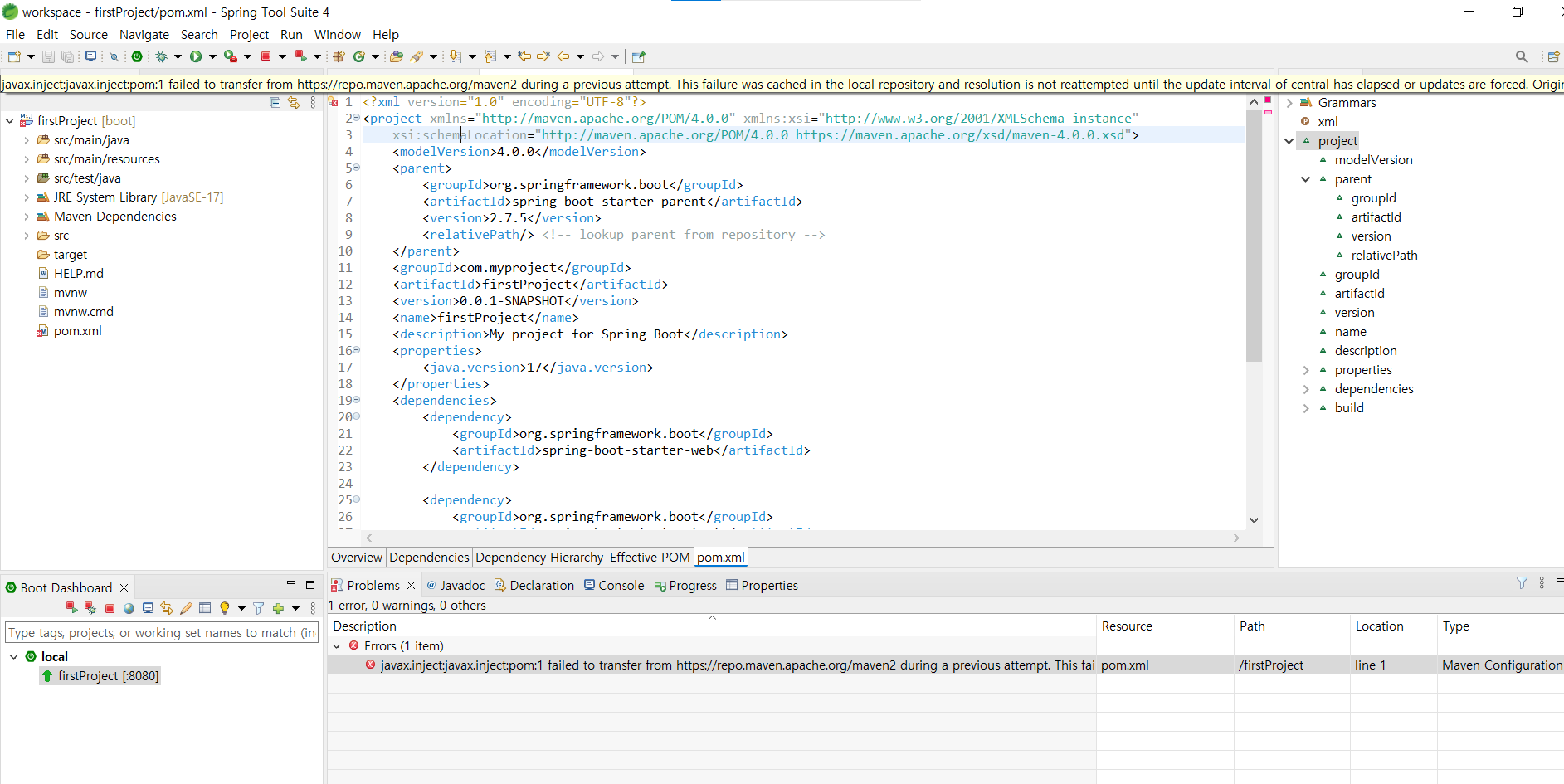This screenshot has height=784, width=1564.
Task: Expand the build node in outline
Action: tap(1306, 408)
